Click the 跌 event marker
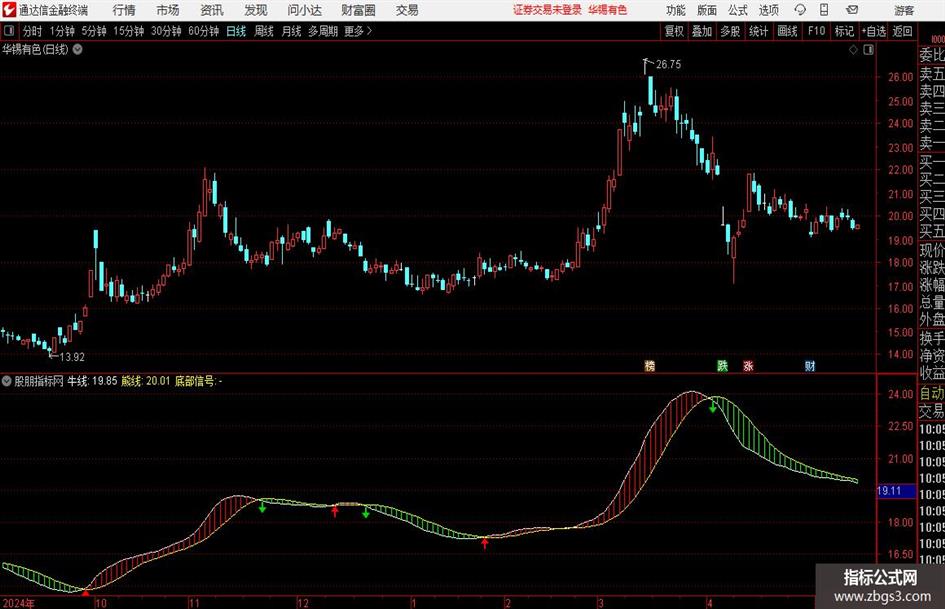 point(722,366)
